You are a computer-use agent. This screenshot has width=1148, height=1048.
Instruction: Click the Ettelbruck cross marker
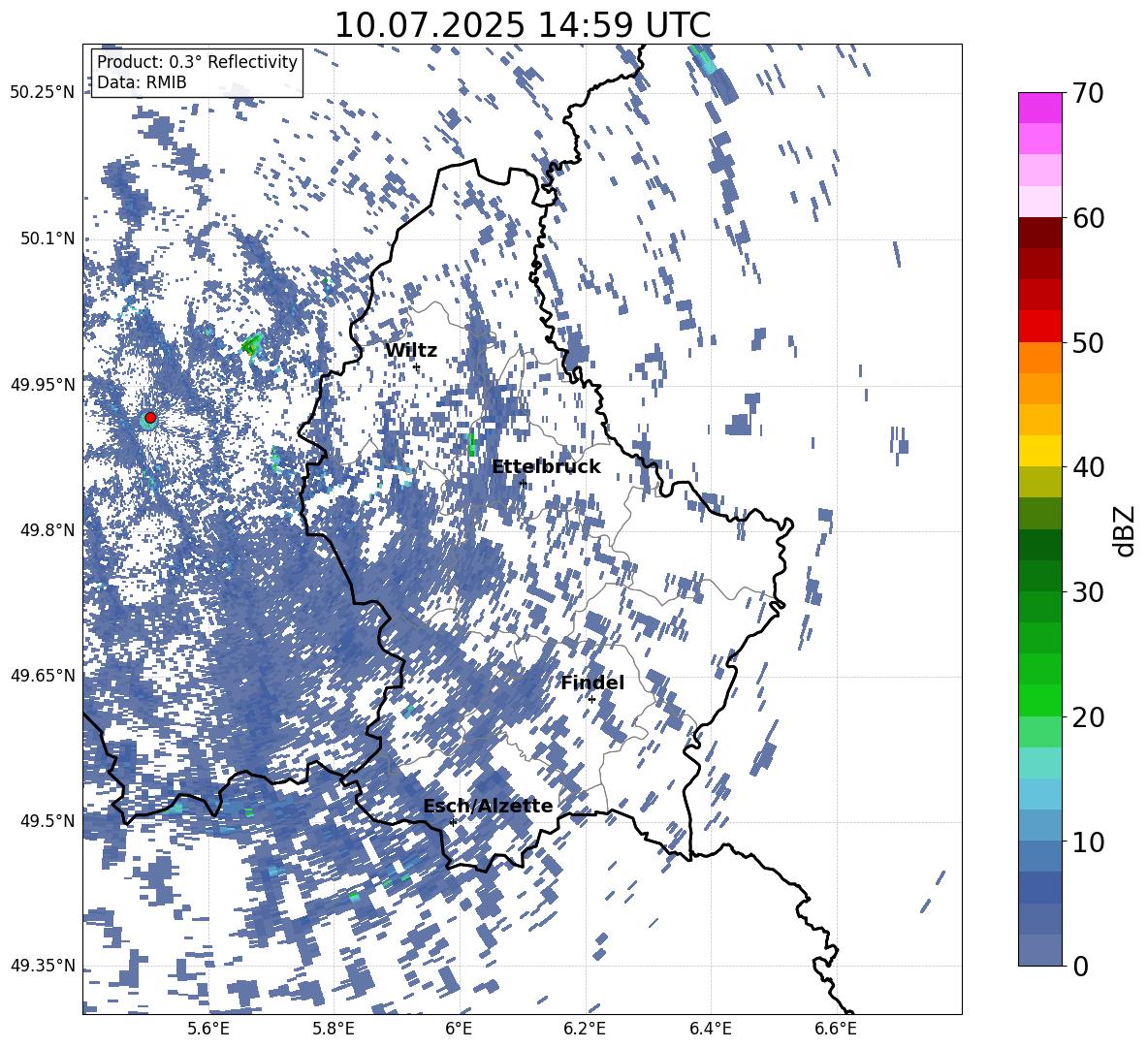pyautogui.click(x=523, y=483)
